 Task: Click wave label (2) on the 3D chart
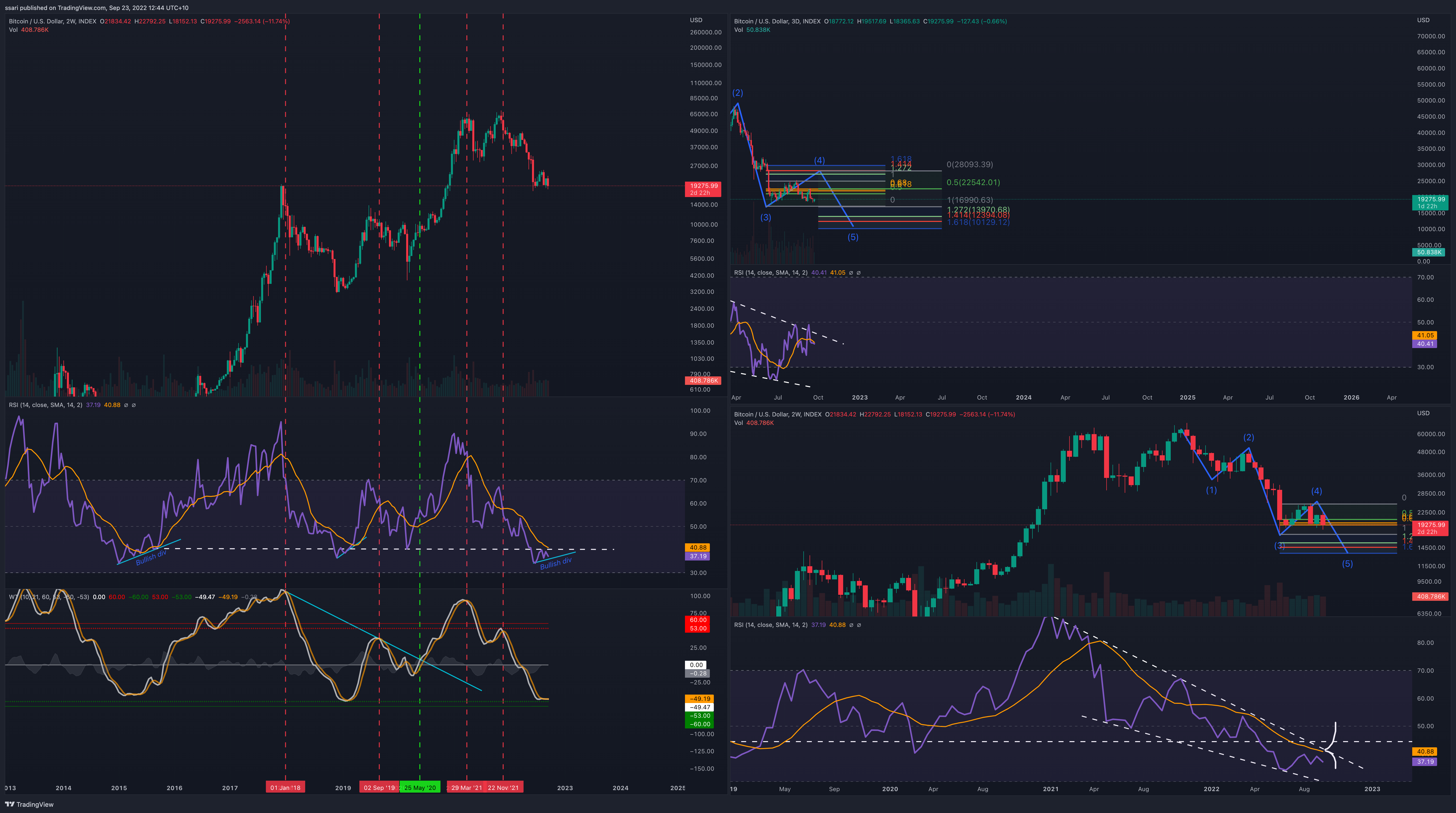point(738,93)
